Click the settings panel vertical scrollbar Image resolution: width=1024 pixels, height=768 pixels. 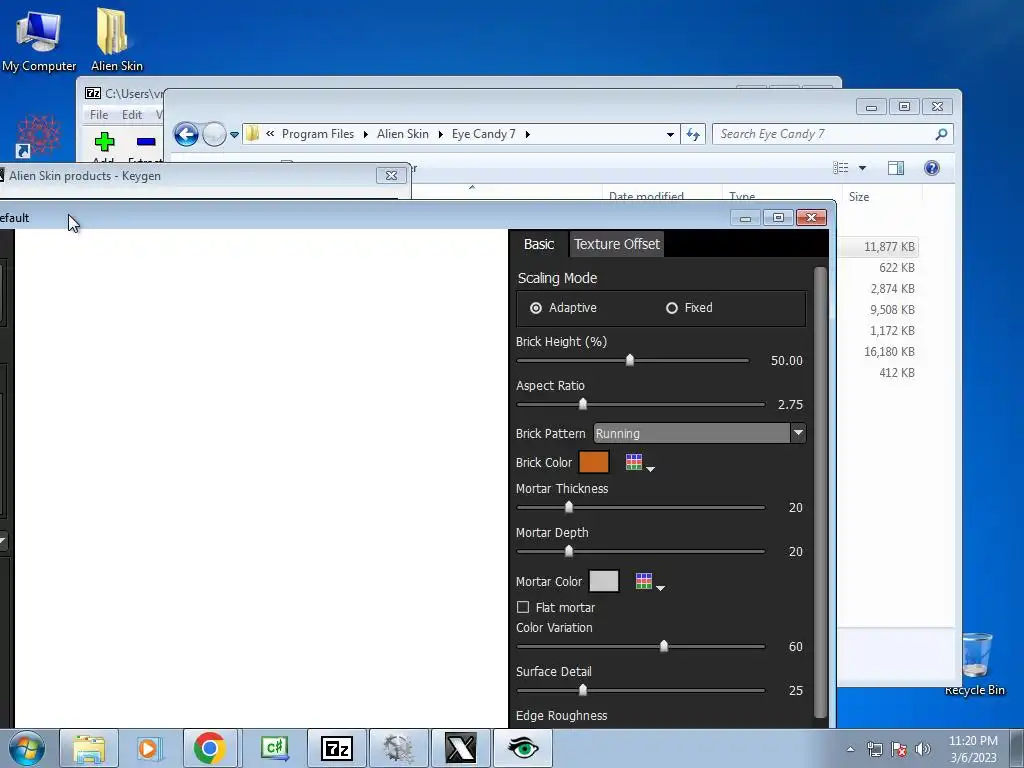click(820, 492)
